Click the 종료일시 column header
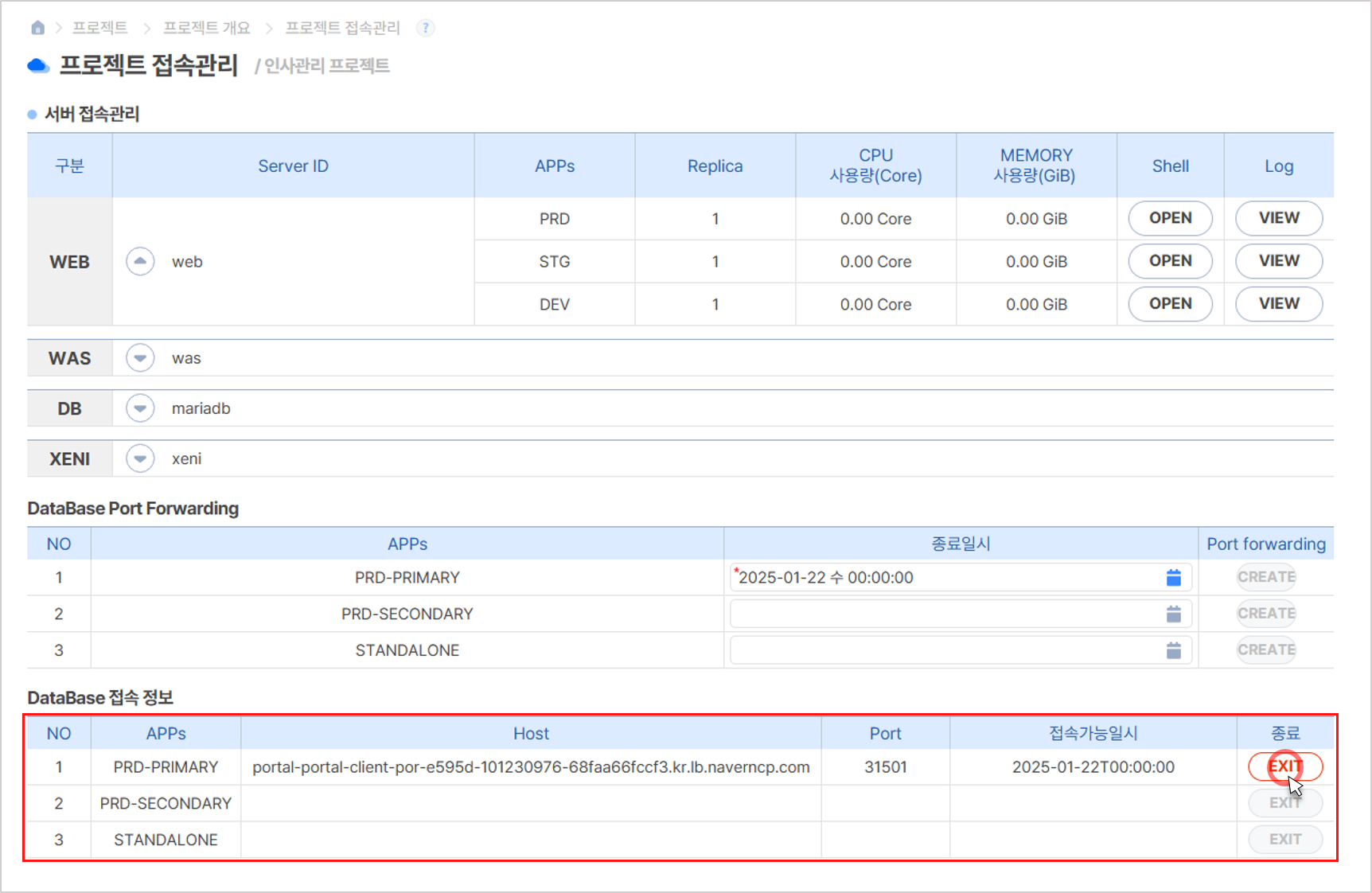The width and height of the screenshot is (1372, 893). coord(961,544)
